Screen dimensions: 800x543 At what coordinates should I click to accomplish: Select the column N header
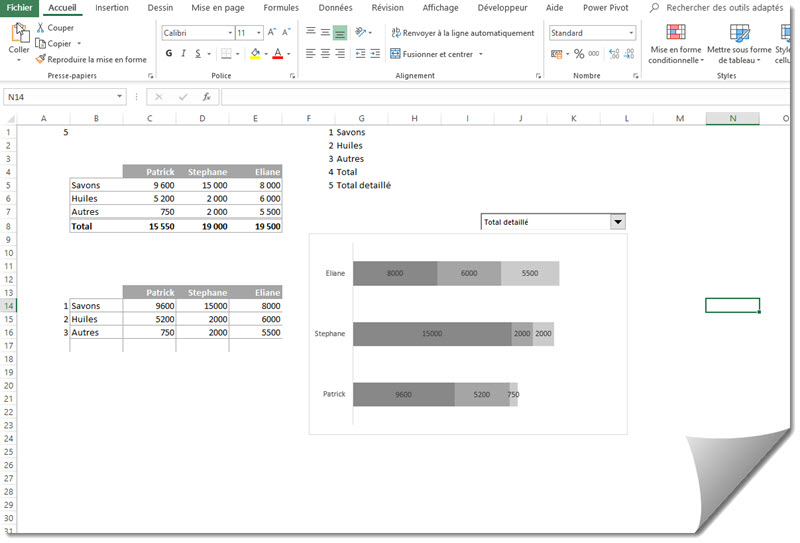point(733,118)
